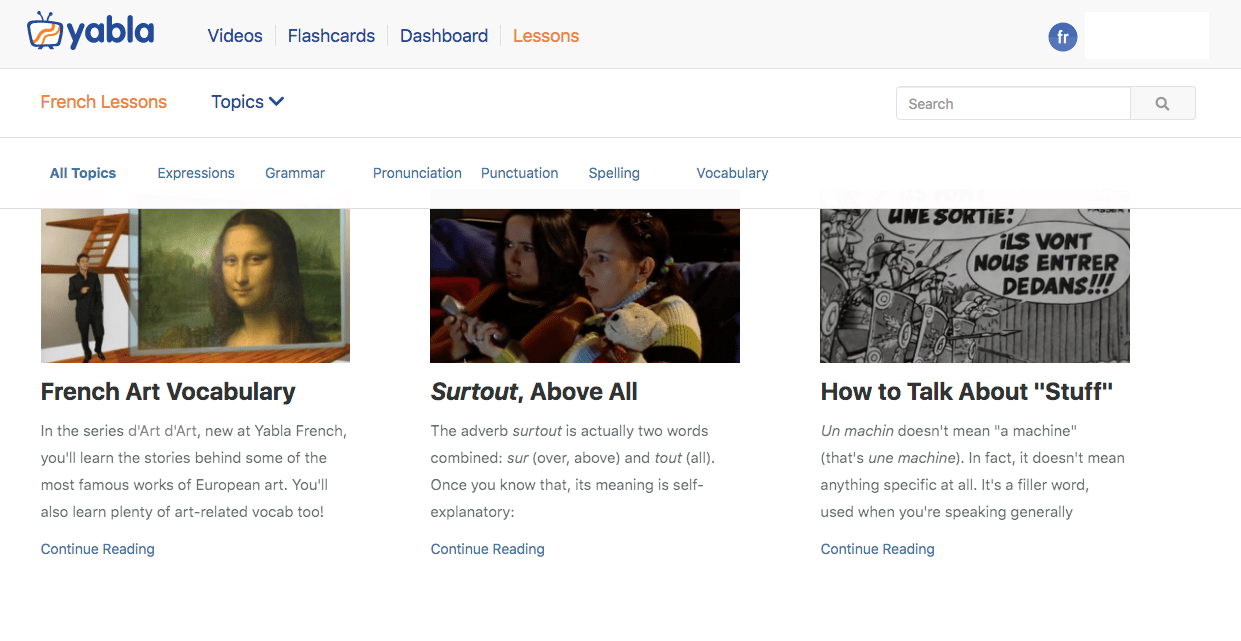Show Pronunciation lessons
This screenshot has height=641, width=1241.
click(417, 173)
